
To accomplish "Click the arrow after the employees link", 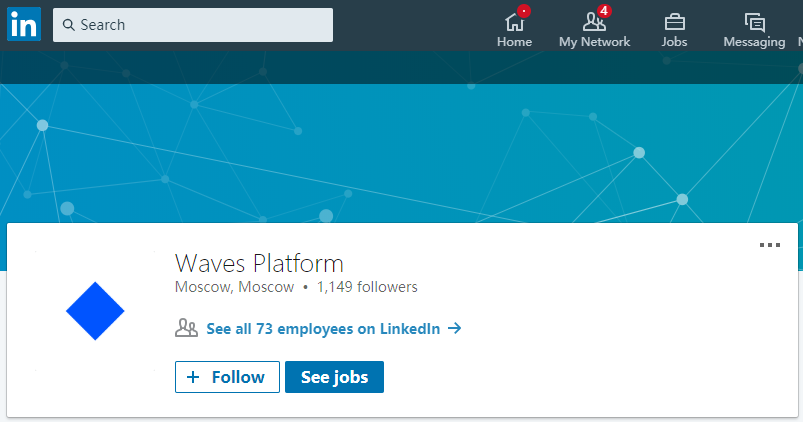I will pos(454,328).
